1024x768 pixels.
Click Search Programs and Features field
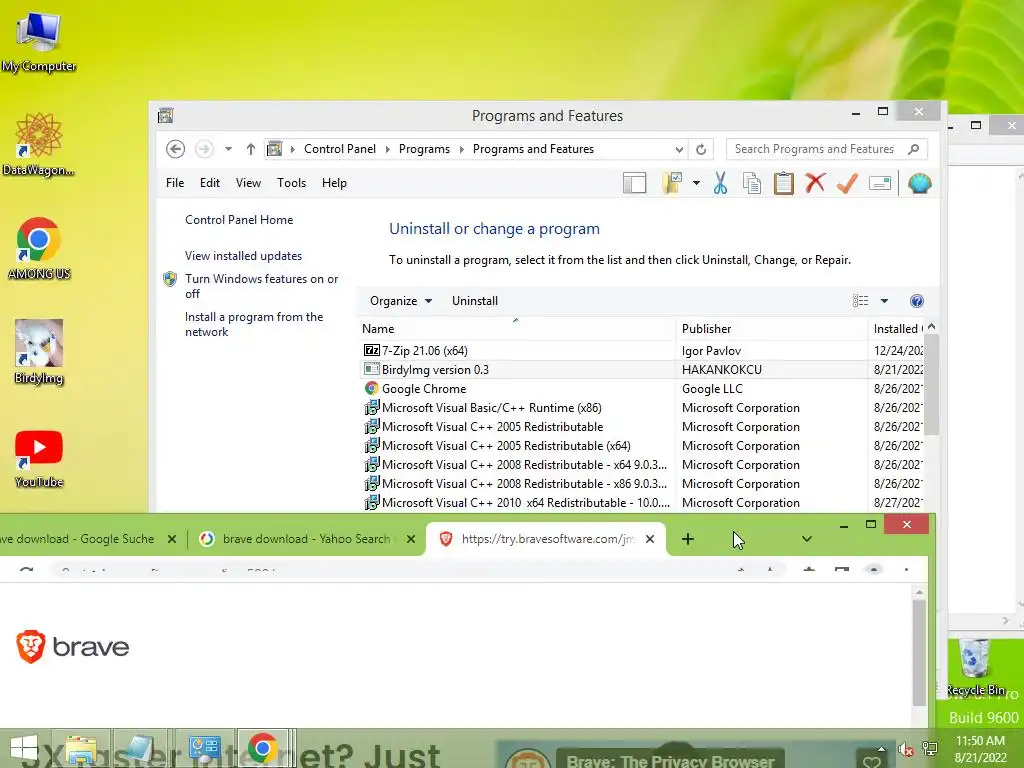(x=814, y=149)
